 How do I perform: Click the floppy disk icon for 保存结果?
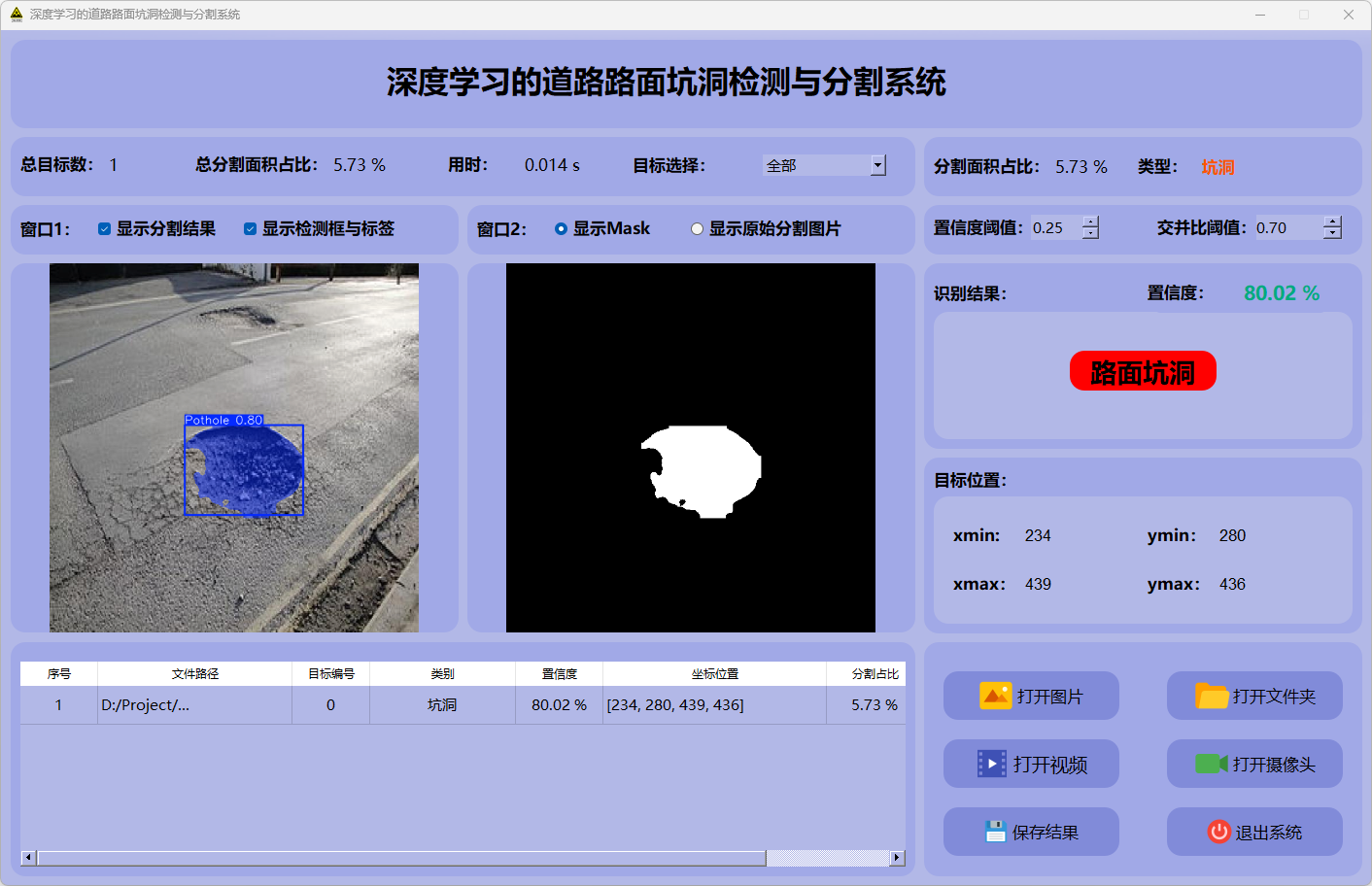994,832
